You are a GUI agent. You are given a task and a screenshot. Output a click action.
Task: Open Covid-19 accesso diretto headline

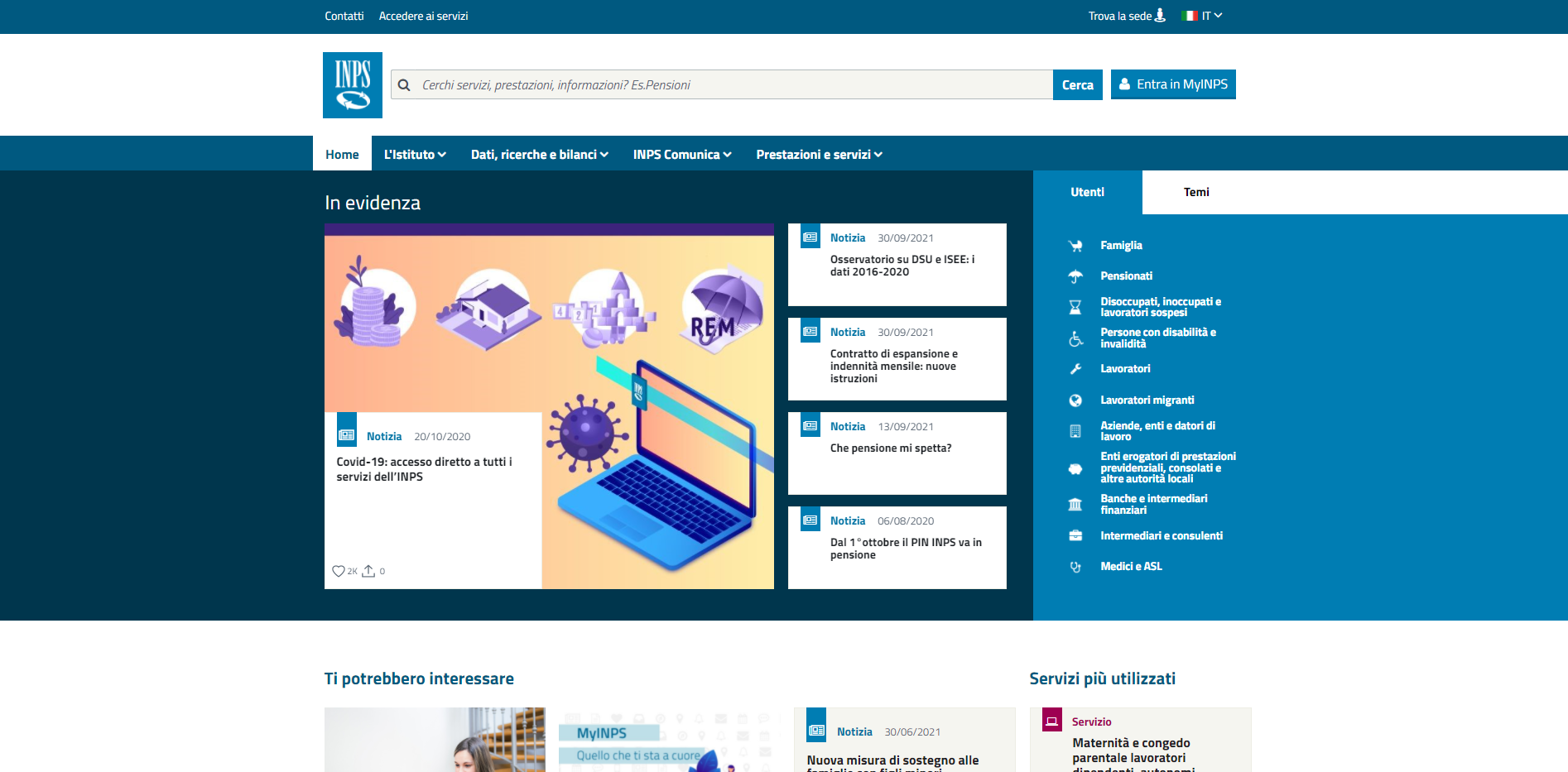(424, 469)
